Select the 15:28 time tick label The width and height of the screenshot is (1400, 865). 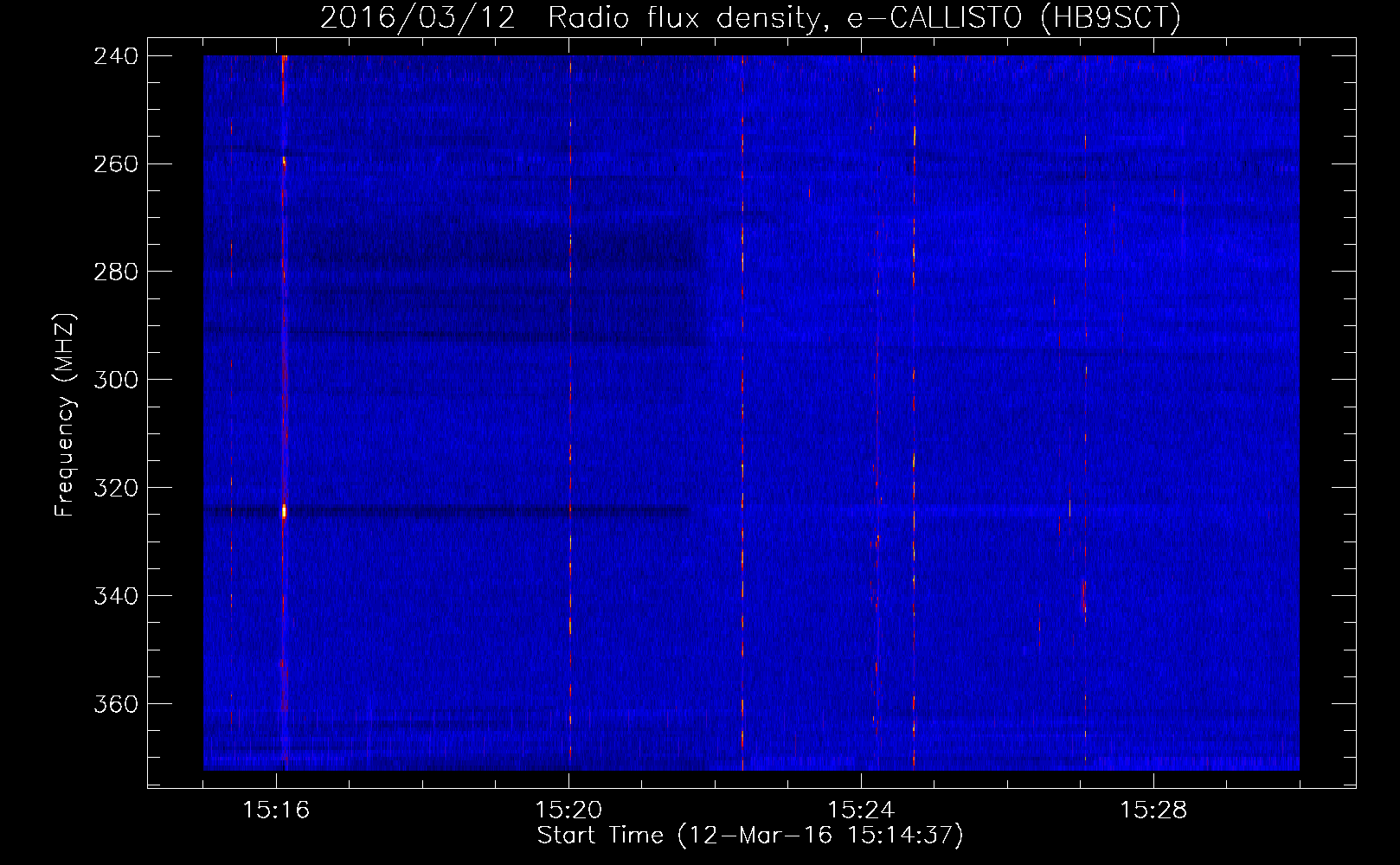(1153, 811)
